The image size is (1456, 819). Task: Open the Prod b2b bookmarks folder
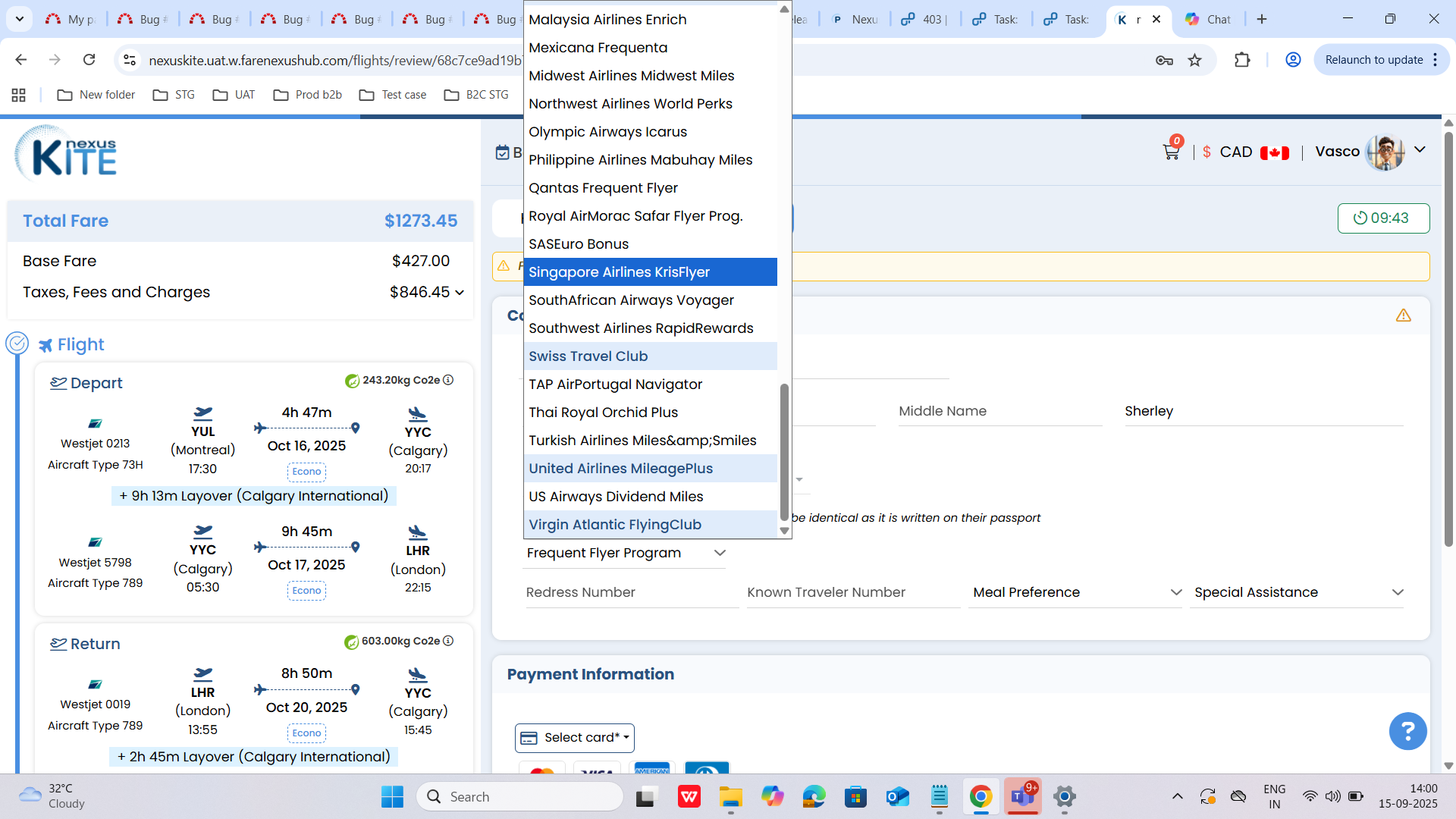(x=307, y=95)
